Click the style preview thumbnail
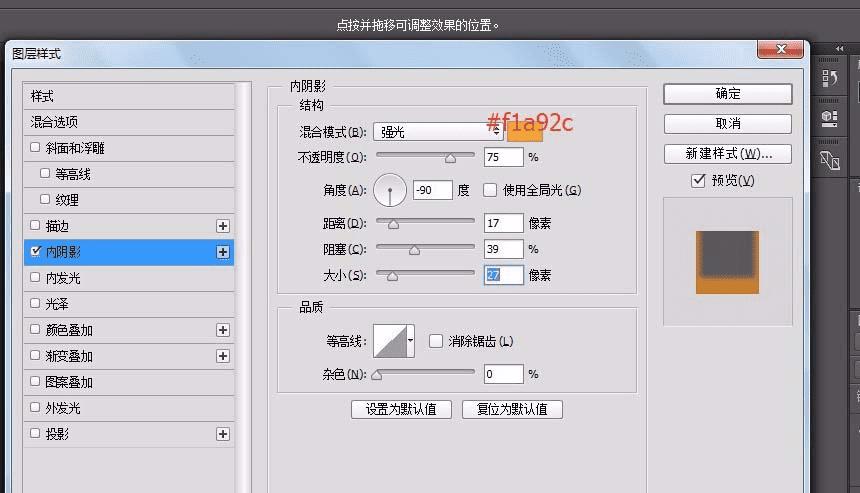Viewport: 860px width, 493px height. (x=727, y=262)
